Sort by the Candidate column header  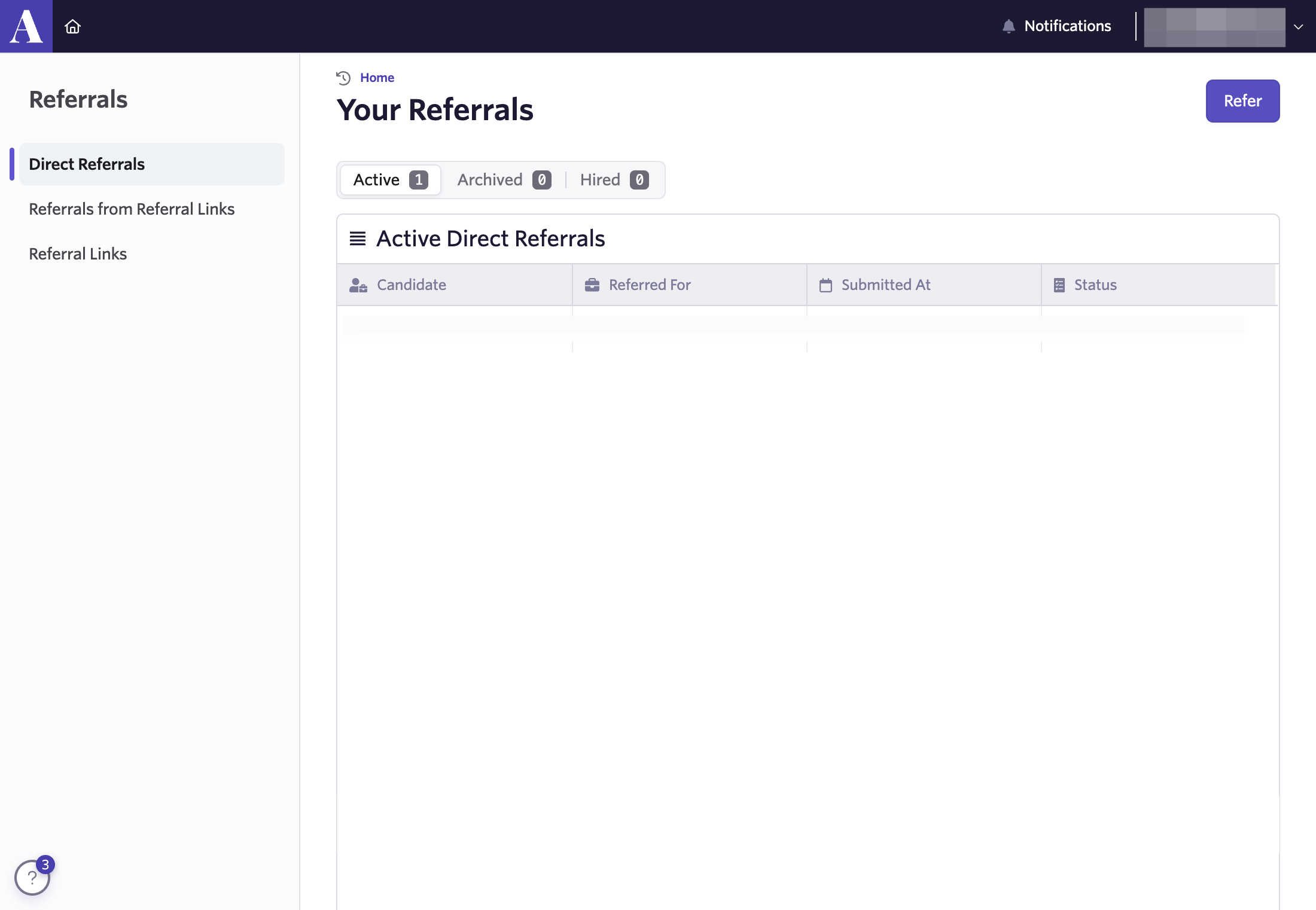point(455,285)
